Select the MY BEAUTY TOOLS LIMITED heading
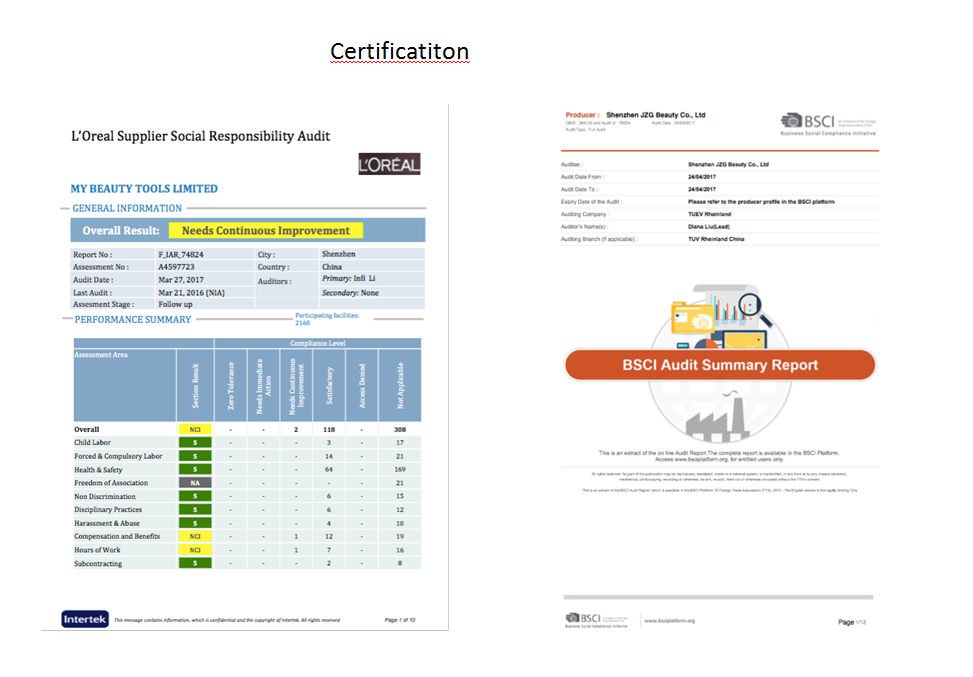The image size is (973, 677). click(144, 189)
